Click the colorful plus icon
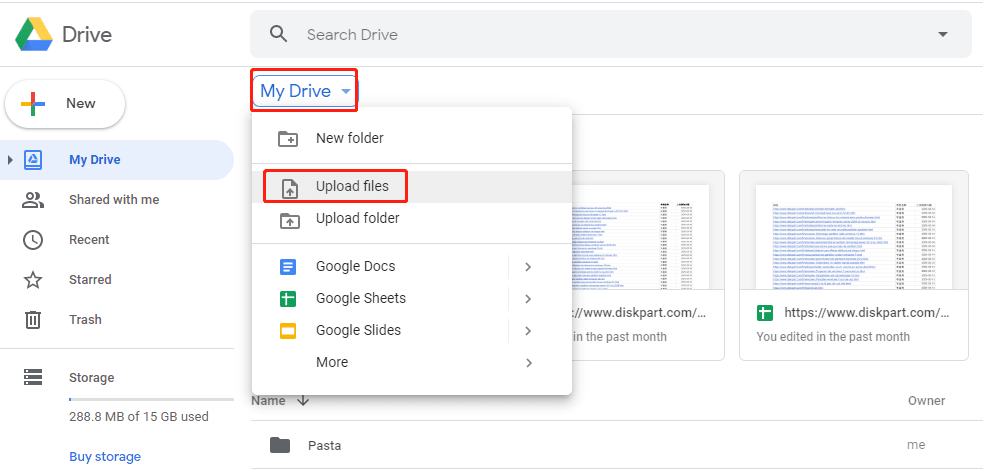This screenshot has width=983, height=474. pyautogui.click(x=33, y=104)
